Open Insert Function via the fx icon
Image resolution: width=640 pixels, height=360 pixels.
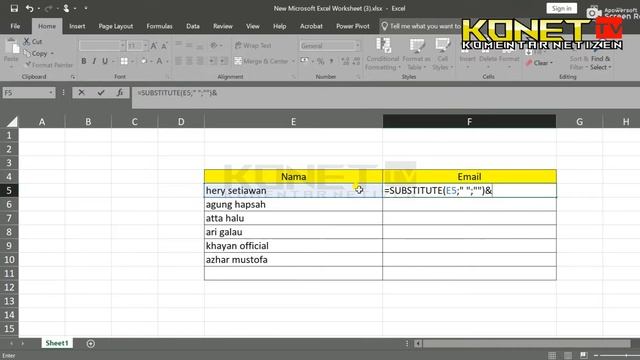(x=120, y=93)
